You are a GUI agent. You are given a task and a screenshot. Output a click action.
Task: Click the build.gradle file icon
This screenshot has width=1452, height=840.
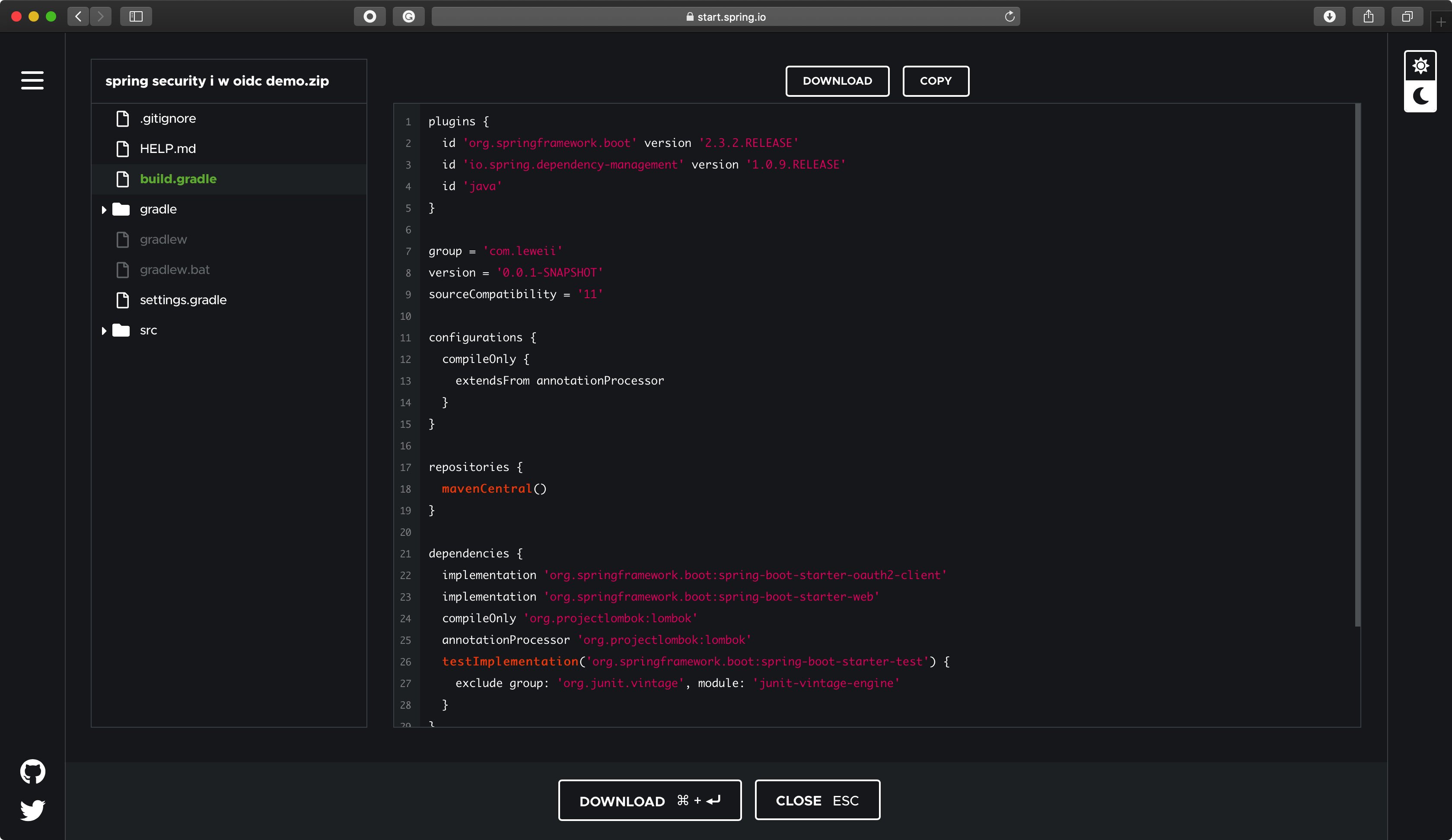point(123,179)
